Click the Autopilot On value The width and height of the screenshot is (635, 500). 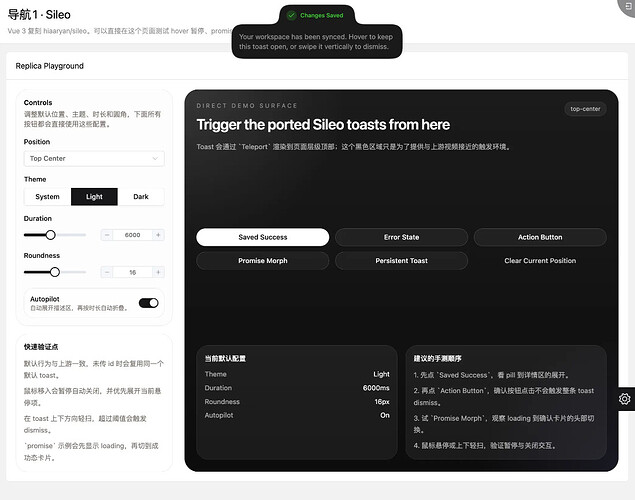[385, 415]
